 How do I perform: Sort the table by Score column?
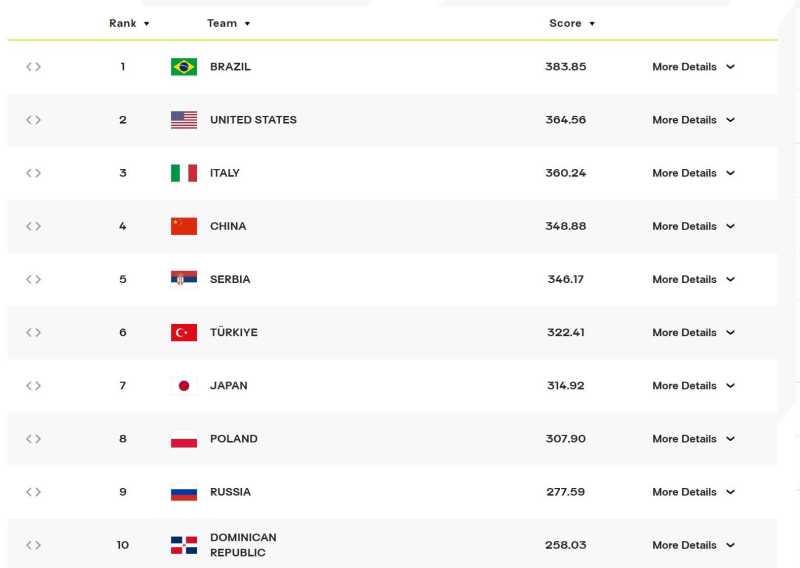pyautogui.click(x=572, y=23)
